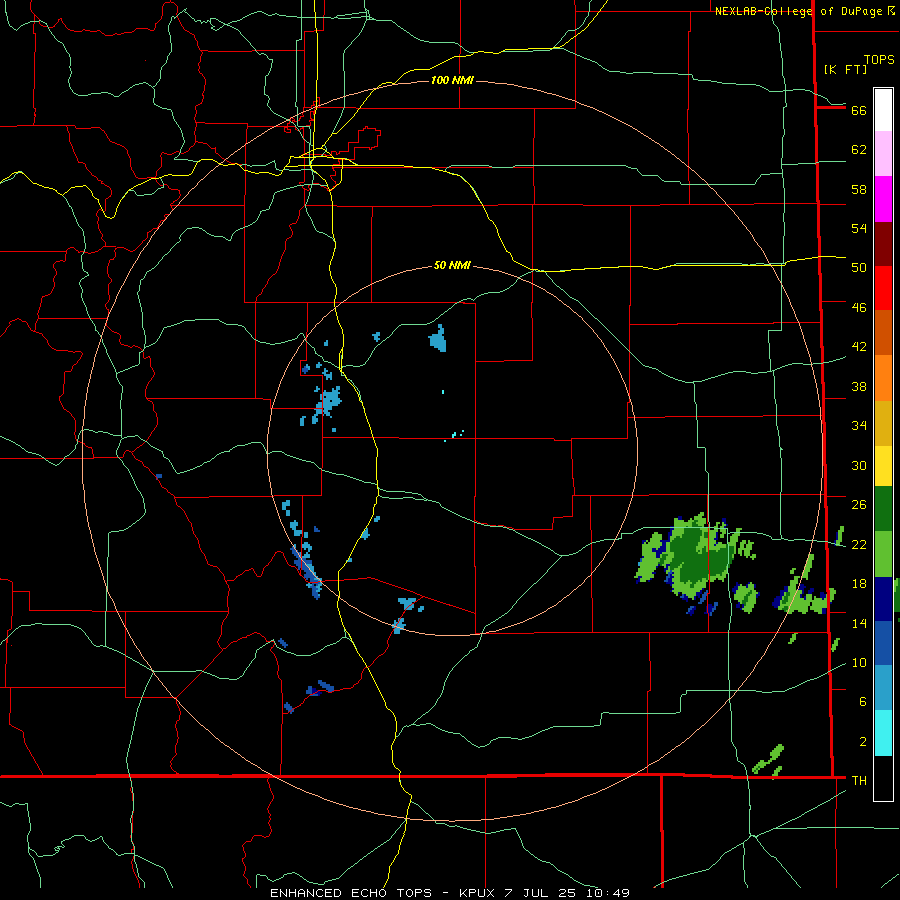Click the legend value 46
Image resolution: width=900 pixels, height=900 pixels.
(x=859, y=307)
